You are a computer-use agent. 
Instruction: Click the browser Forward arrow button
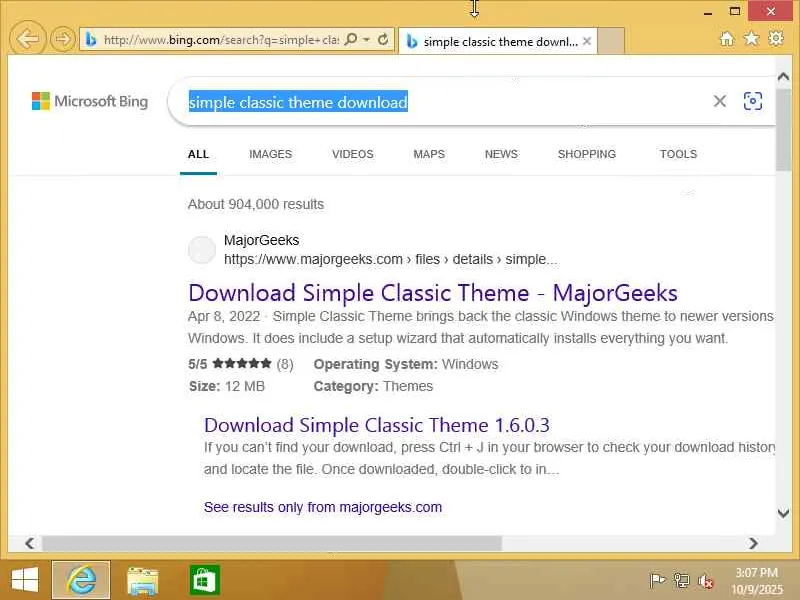[x=62, y=39]
